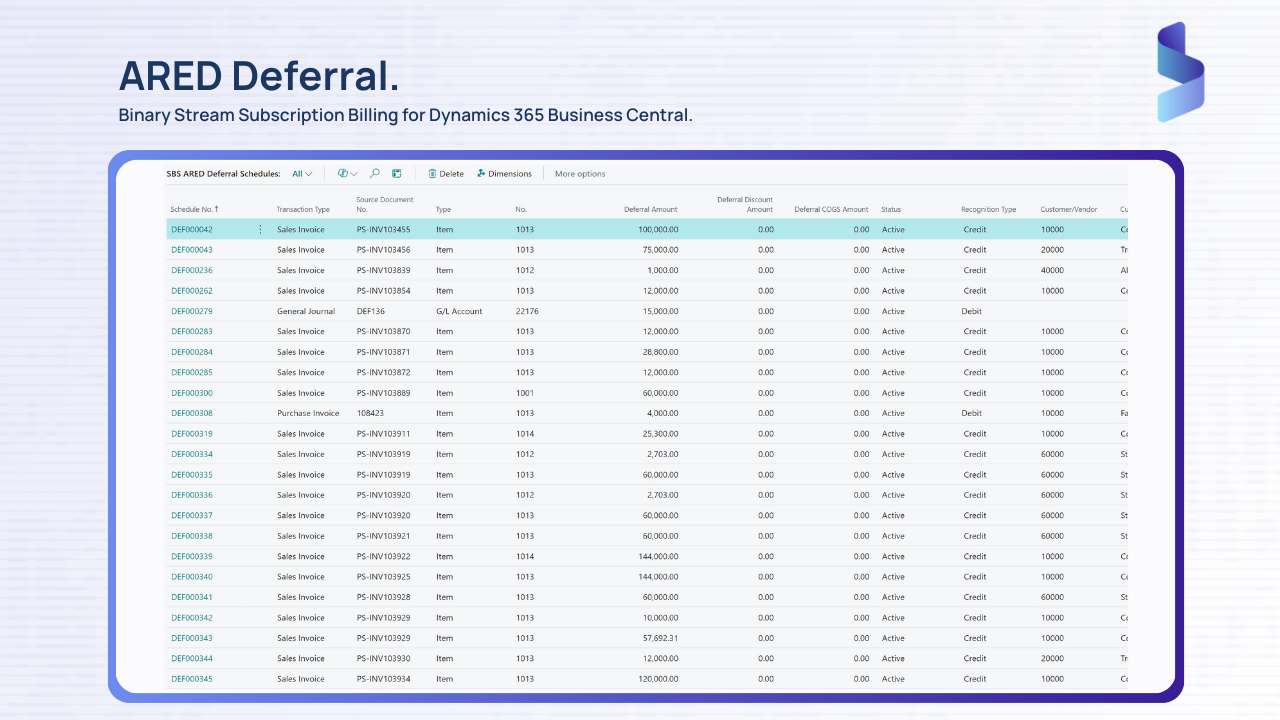Click the analyze mode icon beside search

tap(397, 174)
